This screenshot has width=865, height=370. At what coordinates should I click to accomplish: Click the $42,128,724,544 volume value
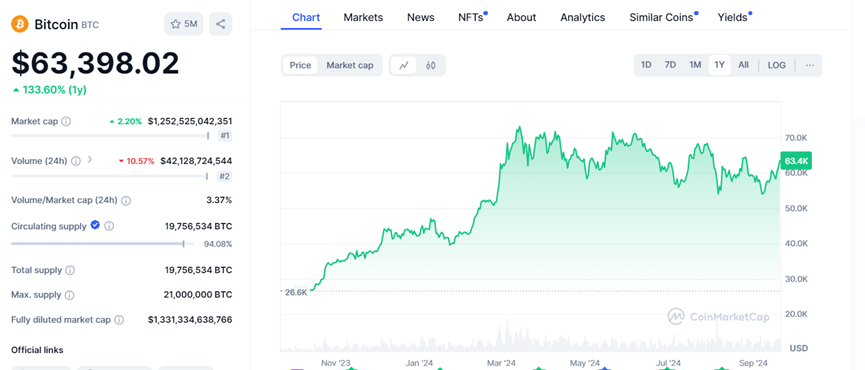pyautogui.click(x=196, y=161)
